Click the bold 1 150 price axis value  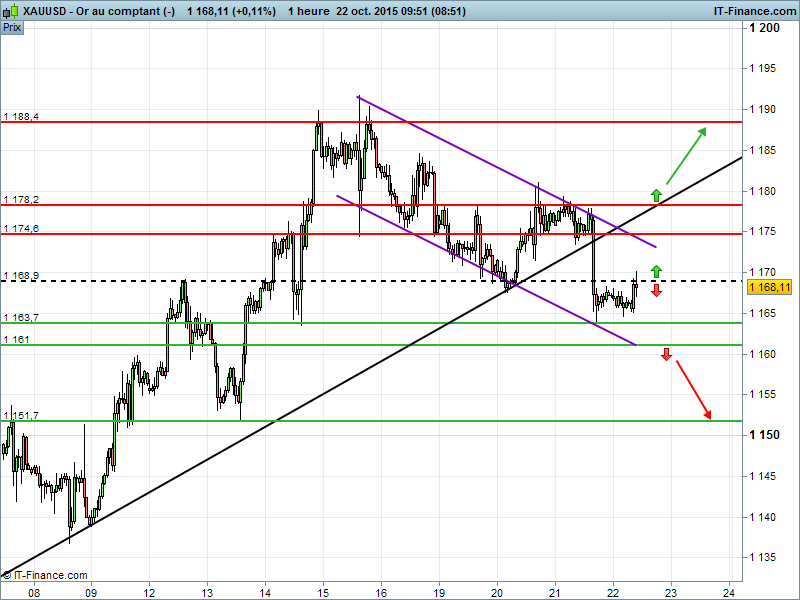[x=764, y=435]
